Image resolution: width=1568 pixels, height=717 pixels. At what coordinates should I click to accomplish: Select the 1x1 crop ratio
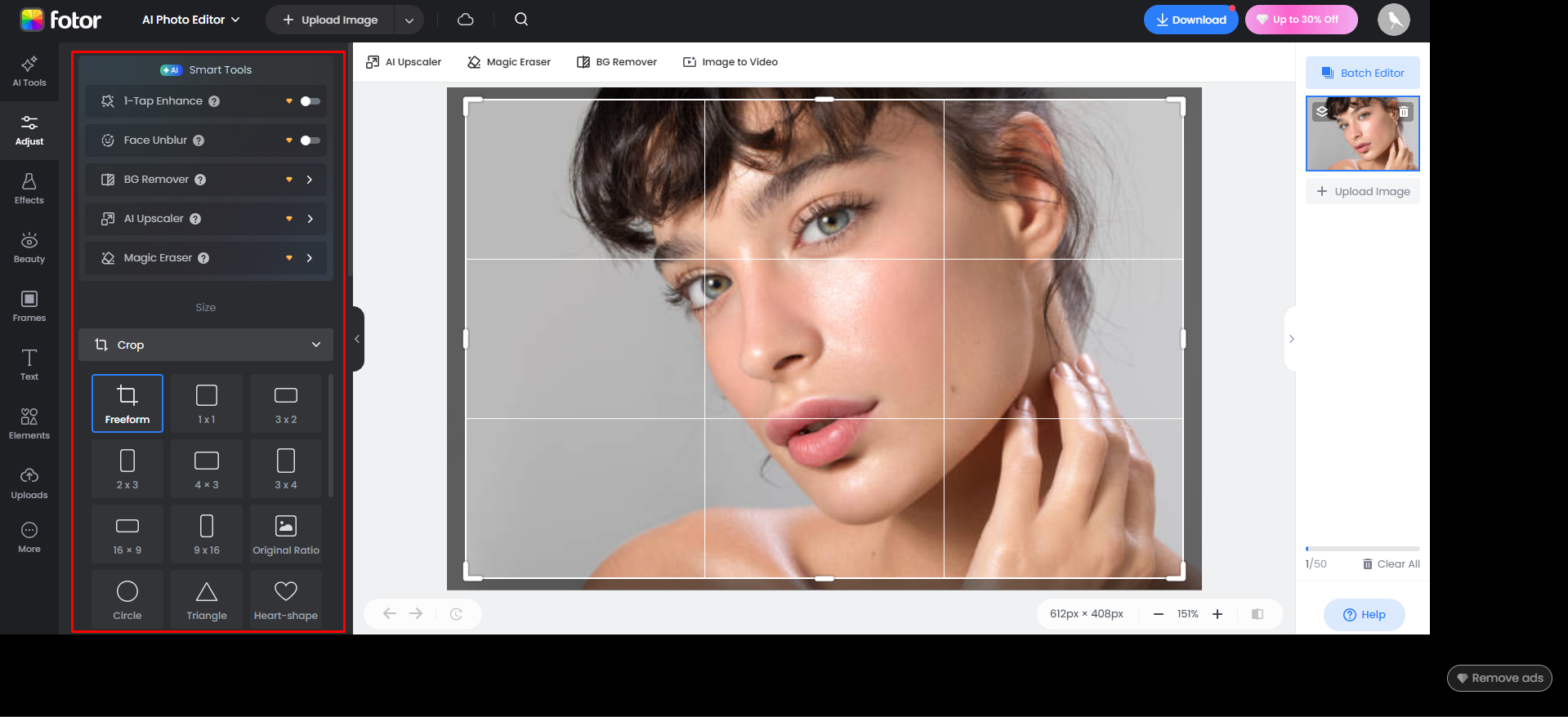pyautogui.click(x=207, y=403)
